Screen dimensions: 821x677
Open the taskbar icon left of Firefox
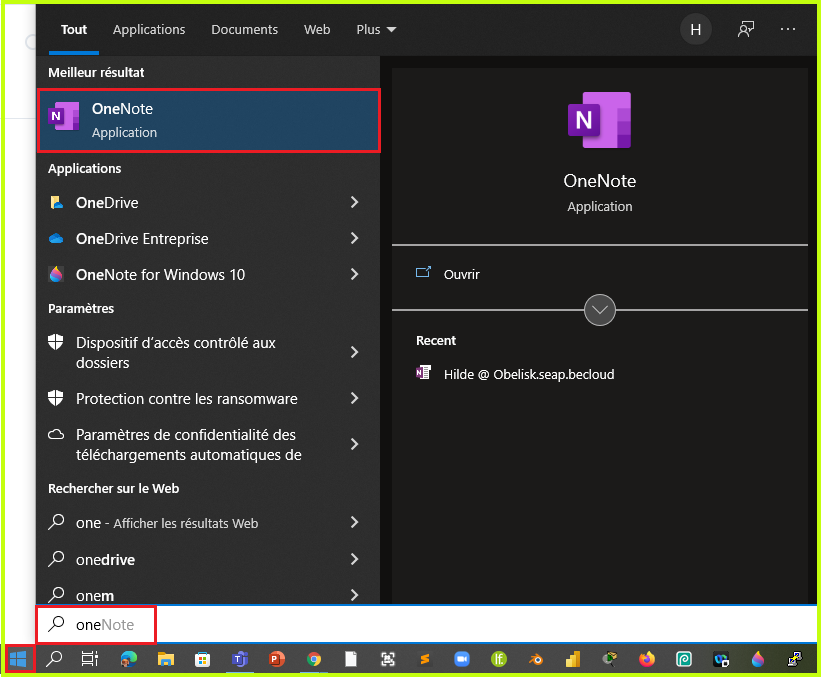pyautogui.click(x=609, y=659)
